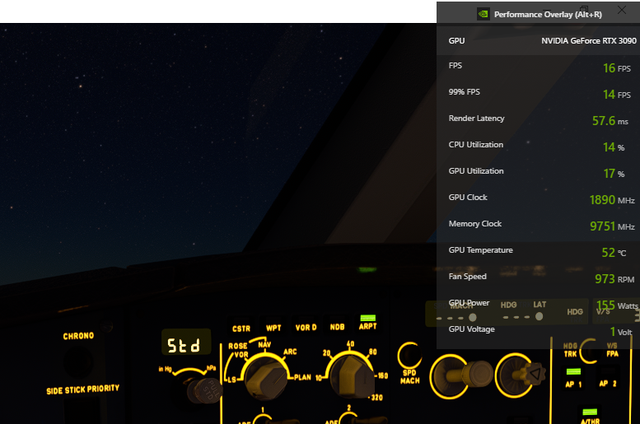Toggle the CSTR constraint button
This screenshot has height=424, width=640.
[x=241, y=327]
